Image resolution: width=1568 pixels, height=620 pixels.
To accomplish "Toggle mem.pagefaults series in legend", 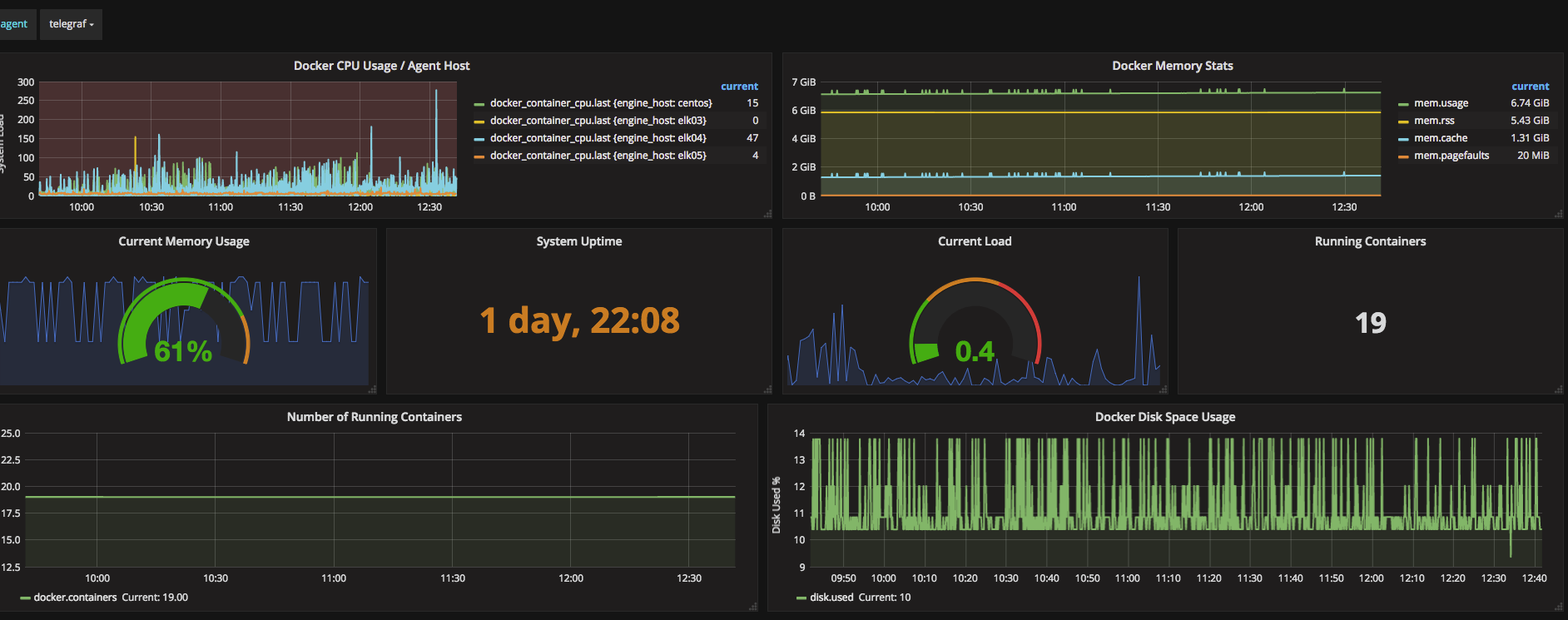I will tap(1451, 156).
